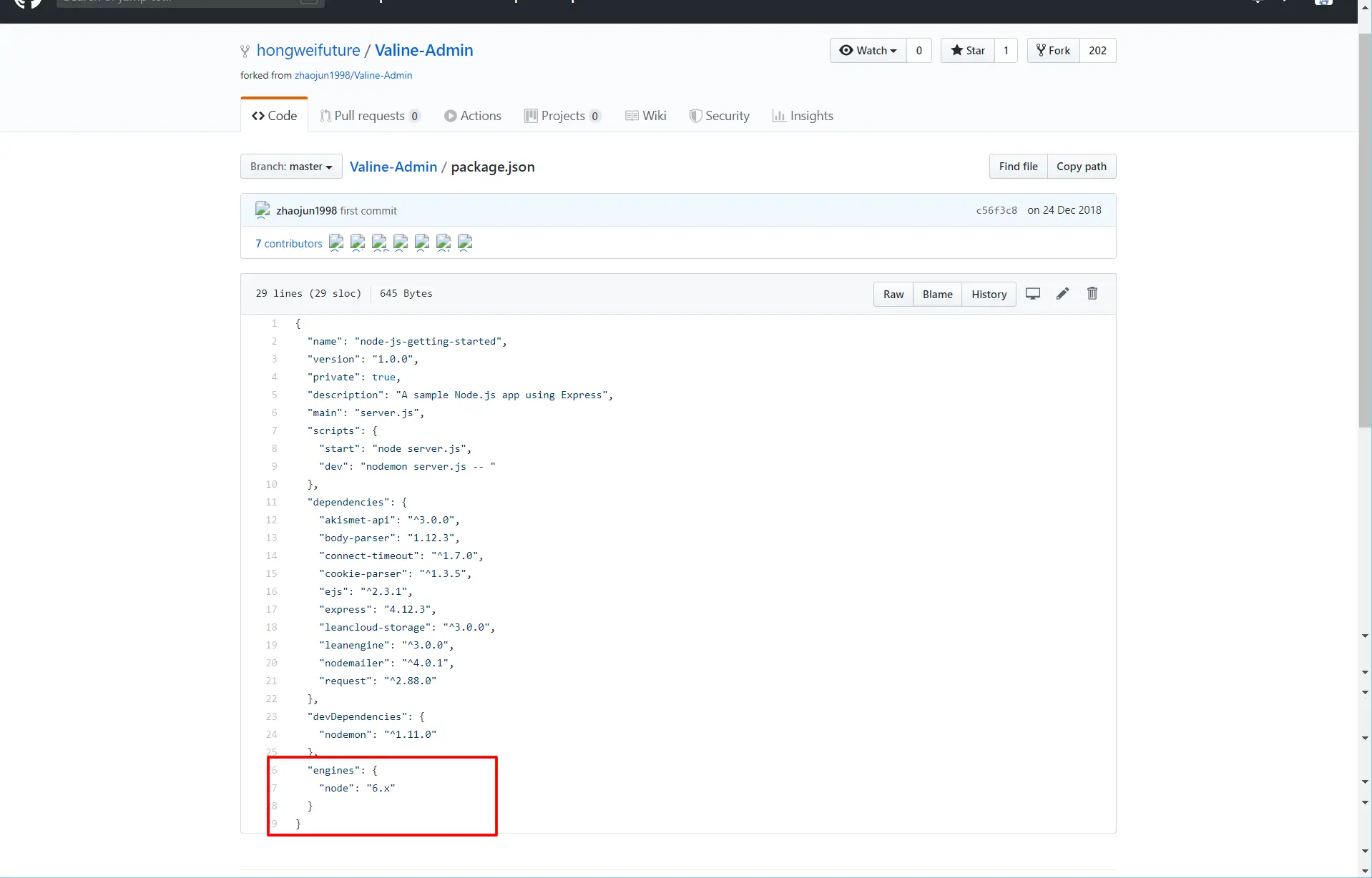1372x878 pixels.
Task: Click the "645 Bytes" file size text
Action: pyautogui.click(x=406, y=294)
